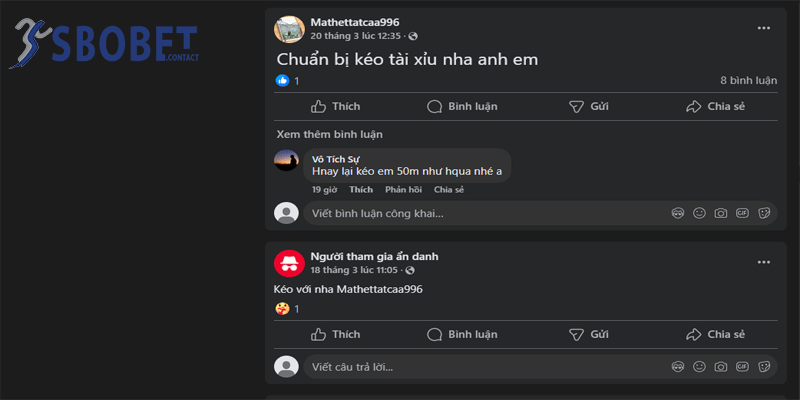Click the public comment input field

[x=480, y=213]
